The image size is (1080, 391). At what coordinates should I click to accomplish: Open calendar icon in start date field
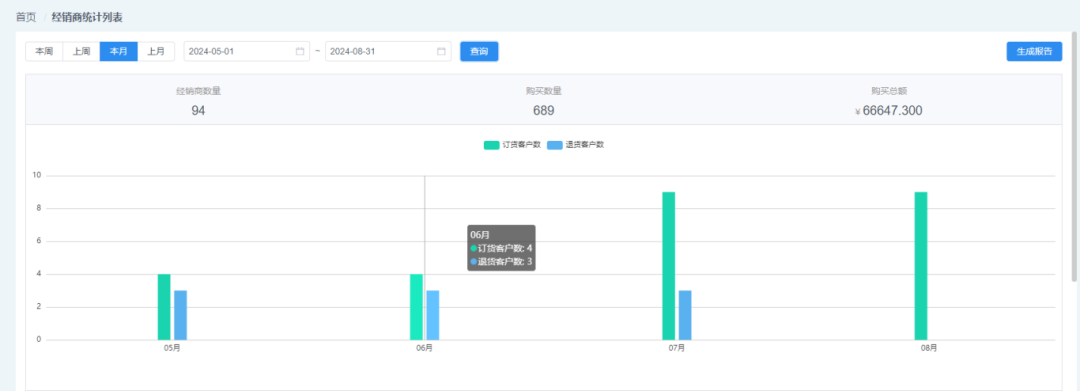(300, 52)
